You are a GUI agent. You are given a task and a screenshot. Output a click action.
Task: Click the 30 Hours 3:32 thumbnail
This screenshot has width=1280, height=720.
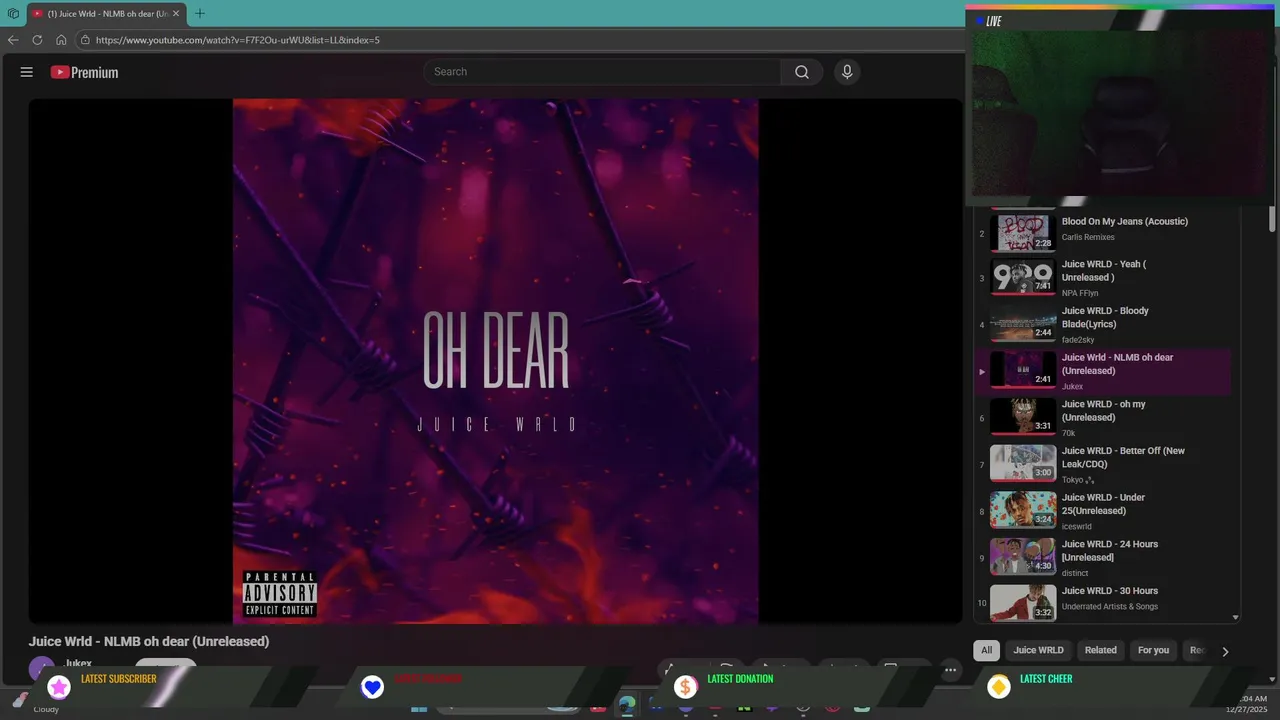[1023, 603]
